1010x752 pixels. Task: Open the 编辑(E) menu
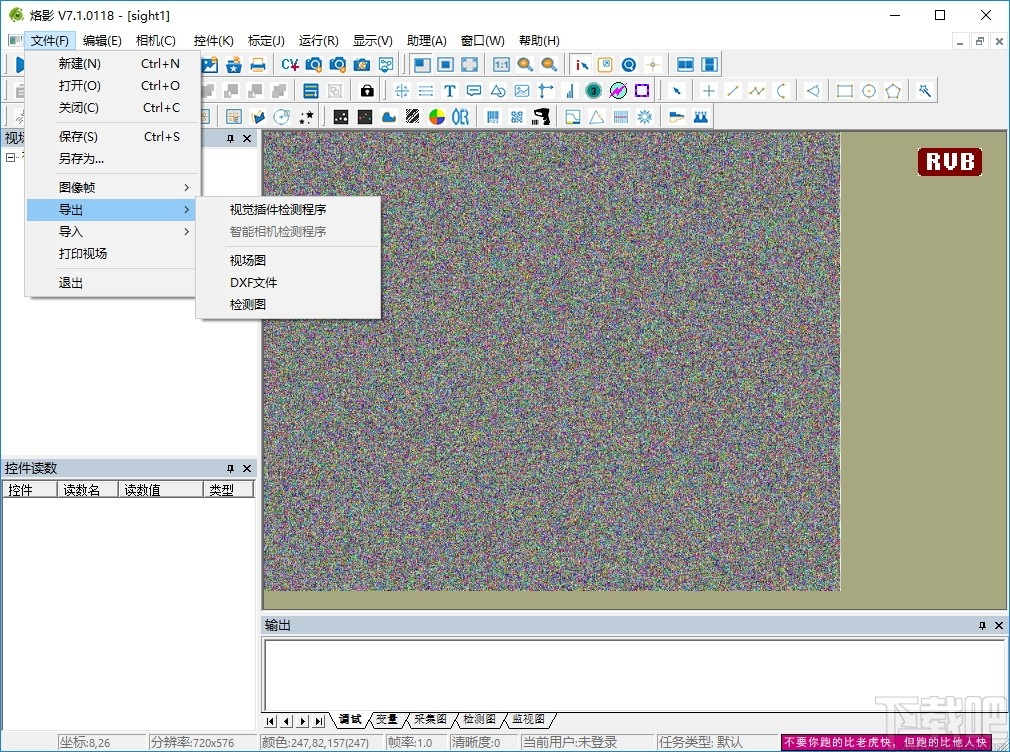pyautogui.click(x=102, y=41)
